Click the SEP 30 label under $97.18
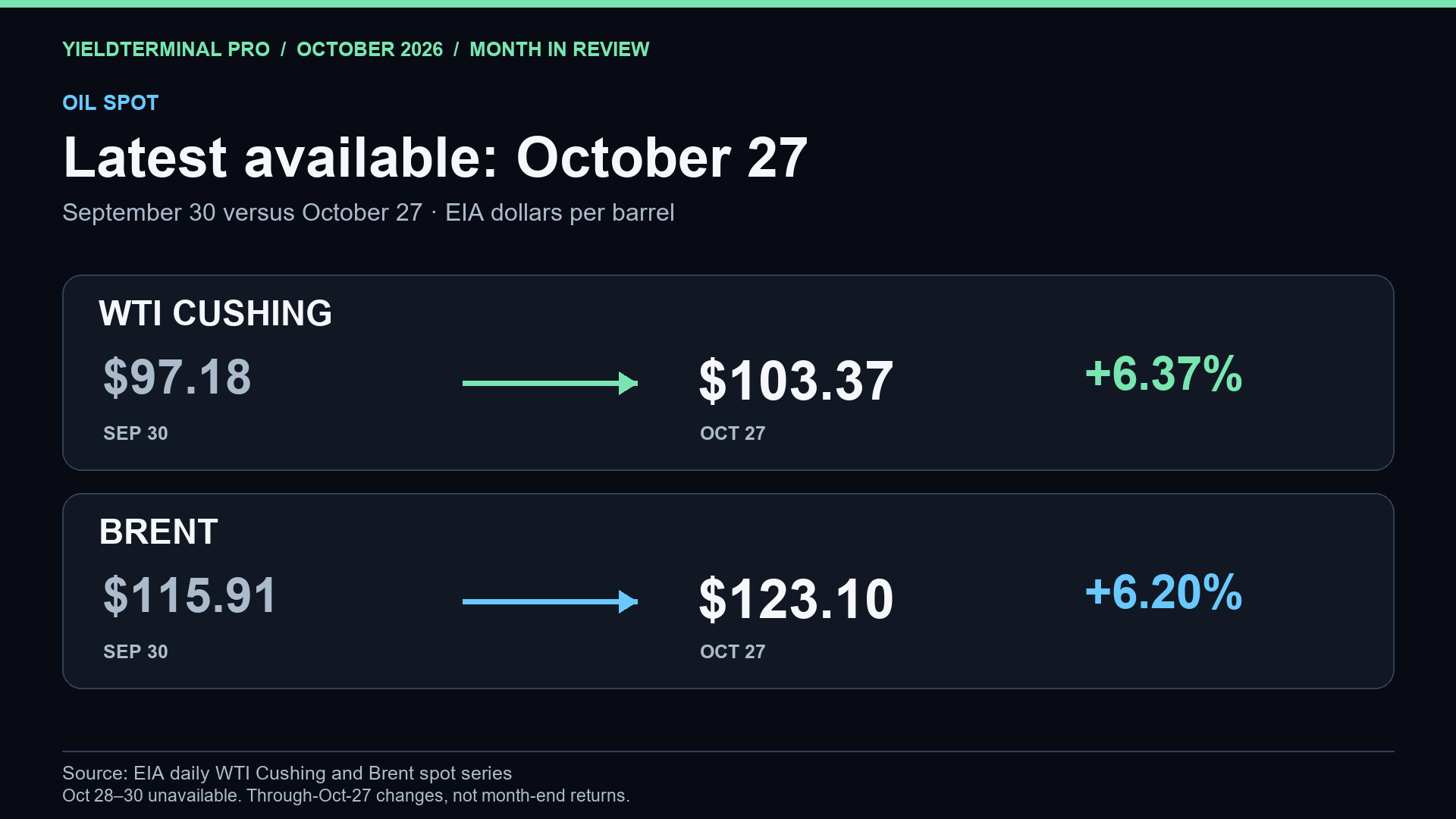The width and height of the screenshot is (1456, 819). (x=136, y=433)
